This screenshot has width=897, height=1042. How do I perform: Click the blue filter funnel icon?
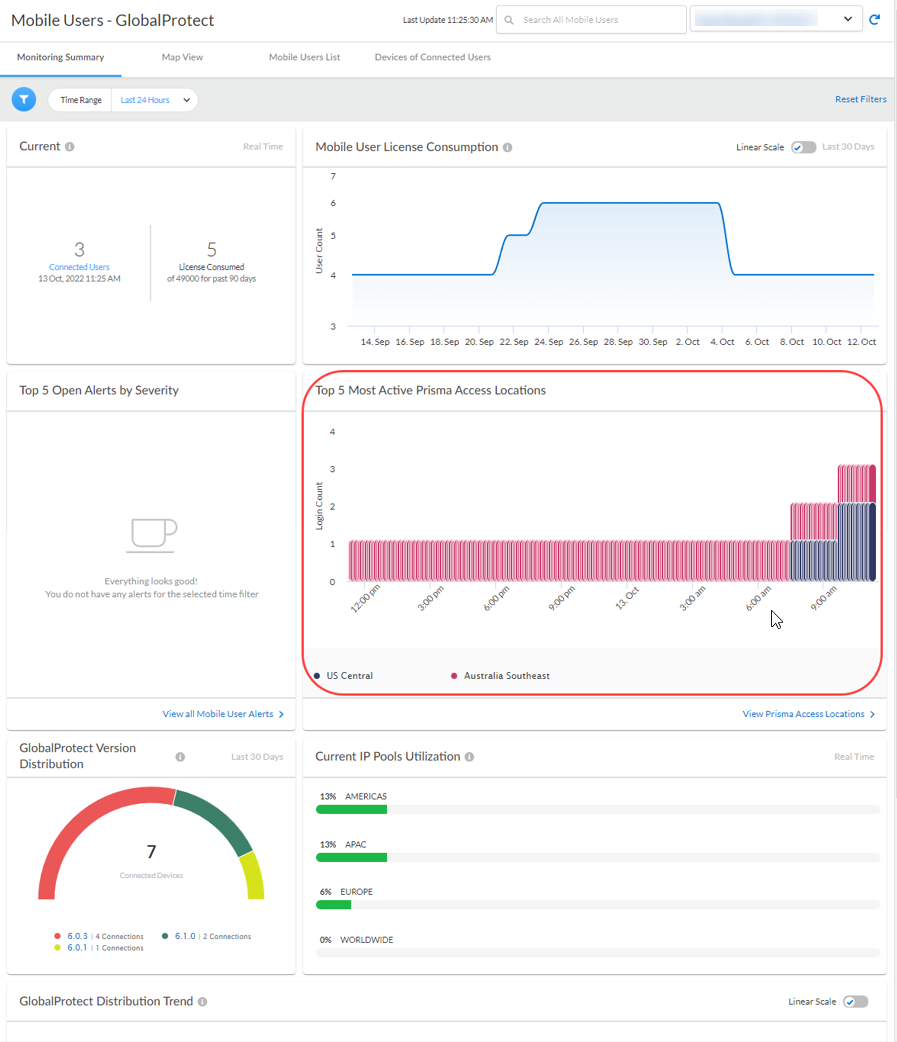pos(24,100)
